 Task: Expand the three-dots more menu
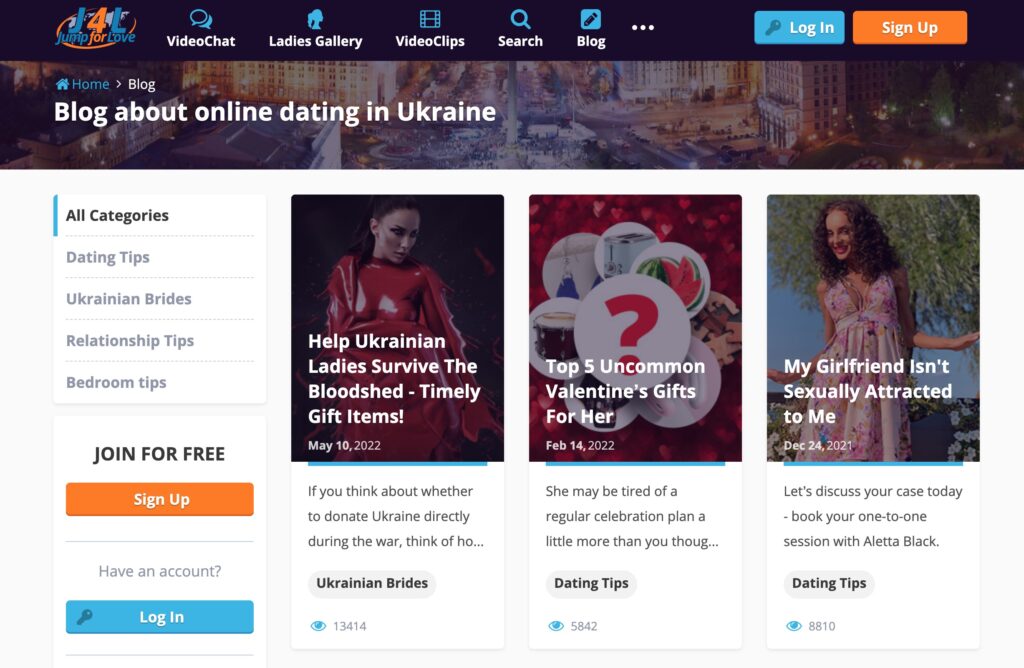coord(643,27)
